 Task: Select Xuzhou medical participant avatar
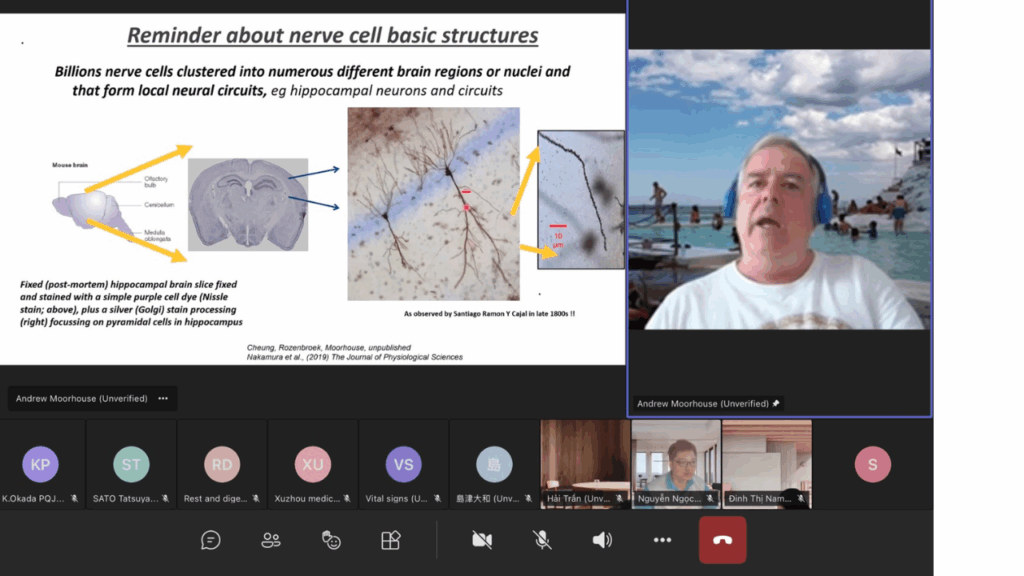[312, 464]
